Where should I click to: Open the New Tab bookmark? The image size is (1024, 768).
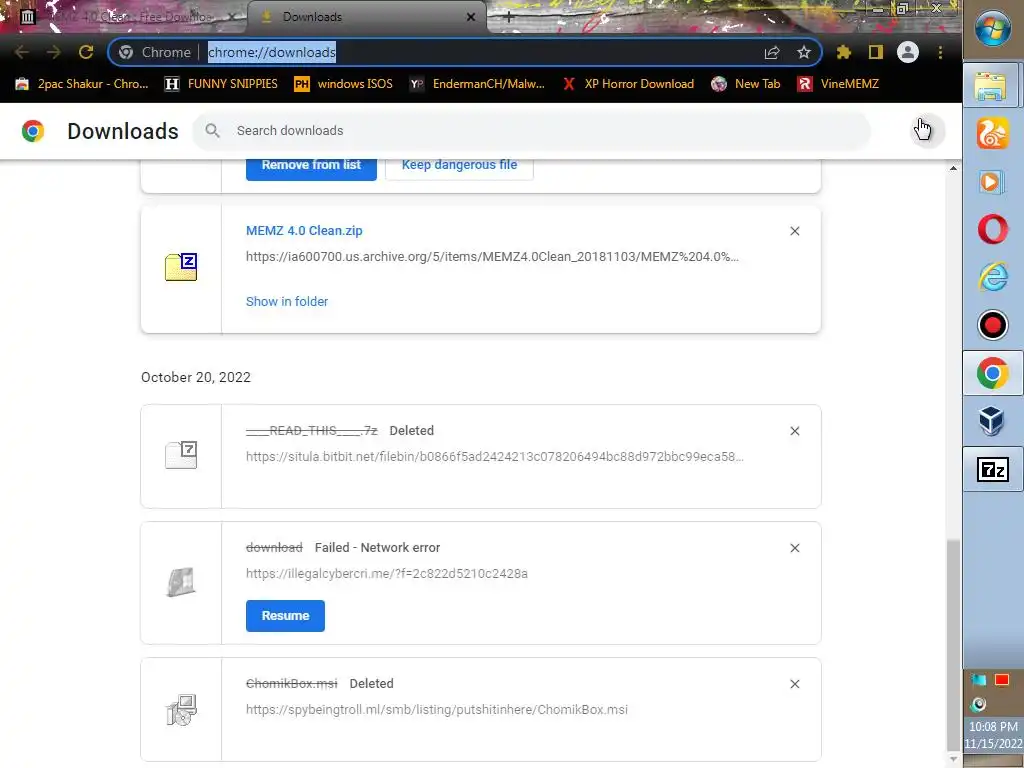tap(745, 84)
